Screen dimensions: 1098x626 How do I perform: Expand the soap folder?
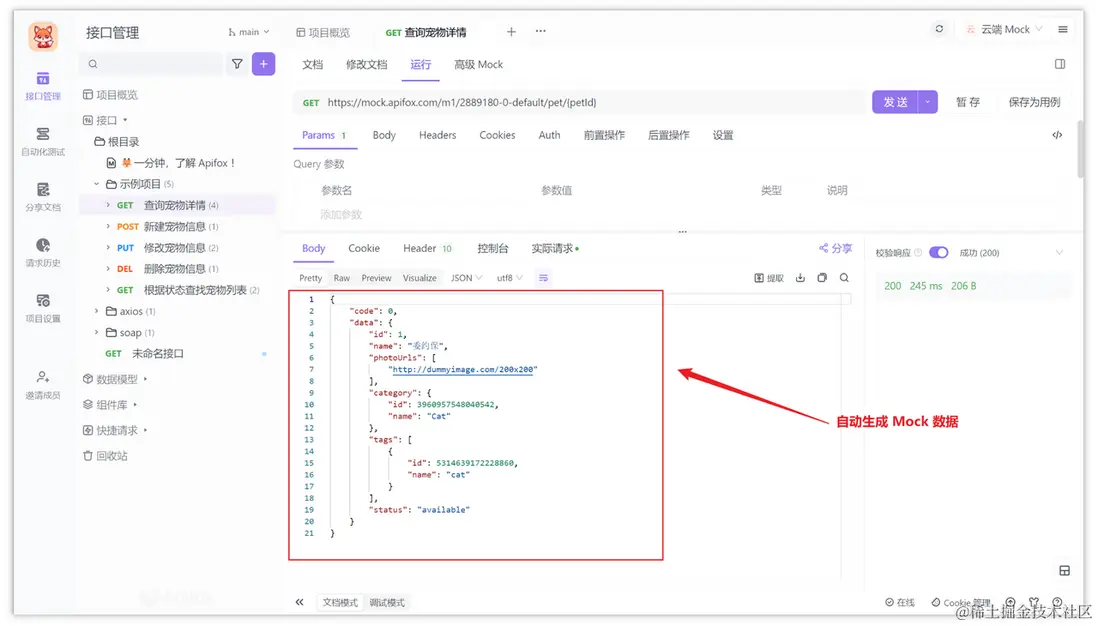click(x=97, y=333)
